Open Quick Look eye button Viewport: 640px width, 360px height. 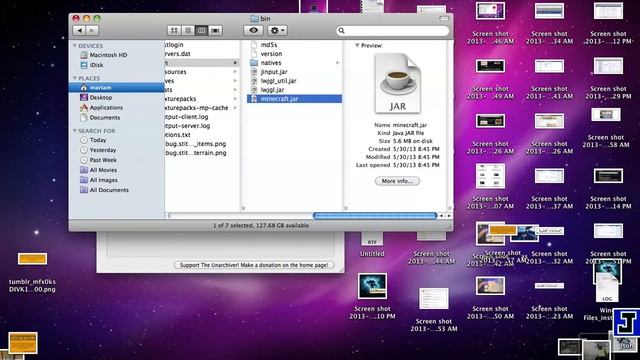point(253,30)
